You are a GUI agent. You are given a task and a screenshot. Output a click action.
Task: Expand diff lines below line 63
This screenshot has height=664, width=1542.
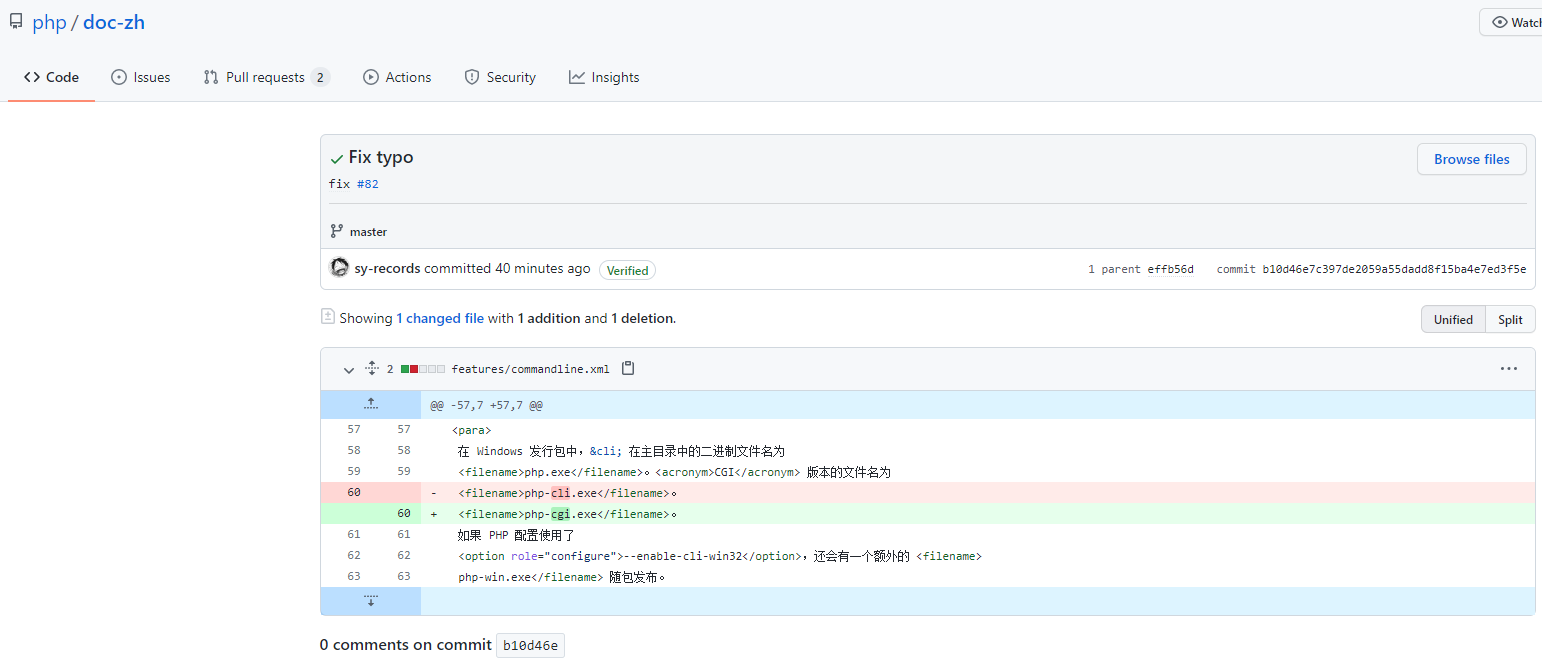point(371,600)
